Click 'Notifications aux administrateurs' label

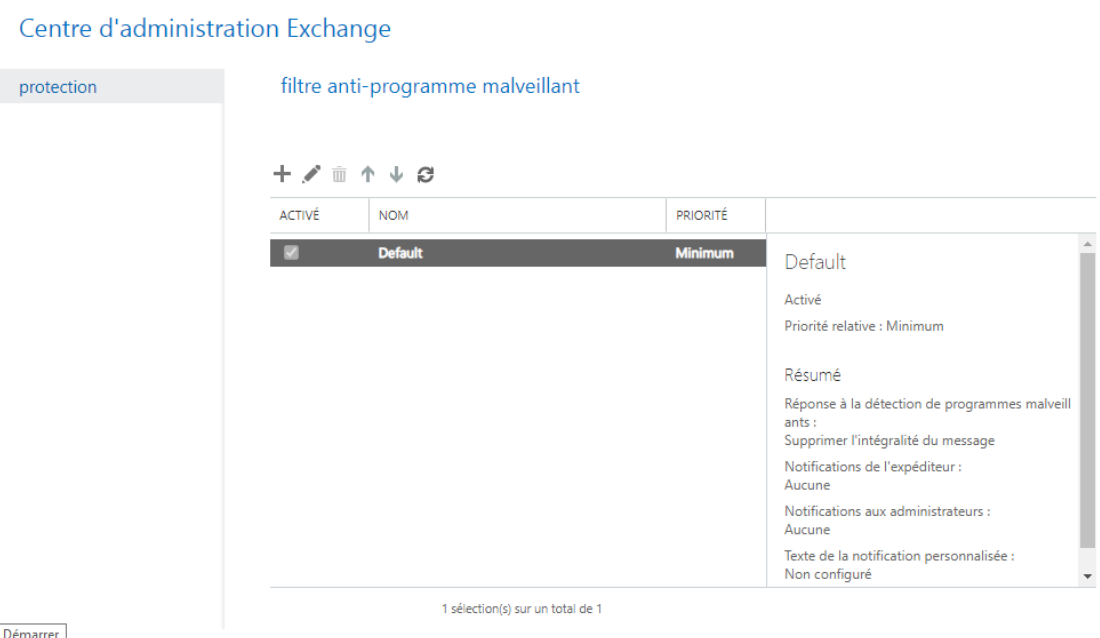click(x=887, y=512)
